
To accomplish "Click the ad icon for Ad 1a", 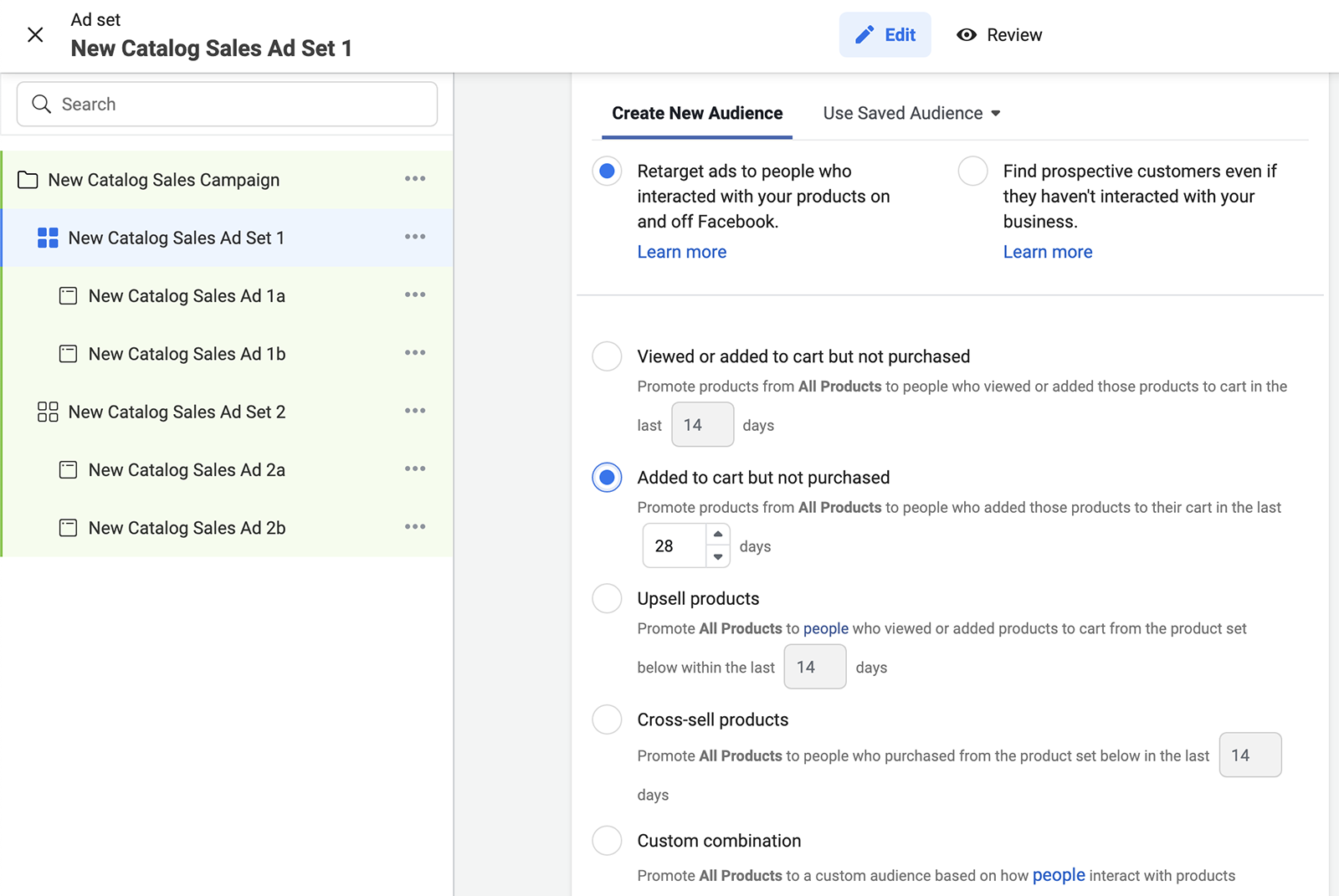I will pyautogui.click(x=69, y=295).
